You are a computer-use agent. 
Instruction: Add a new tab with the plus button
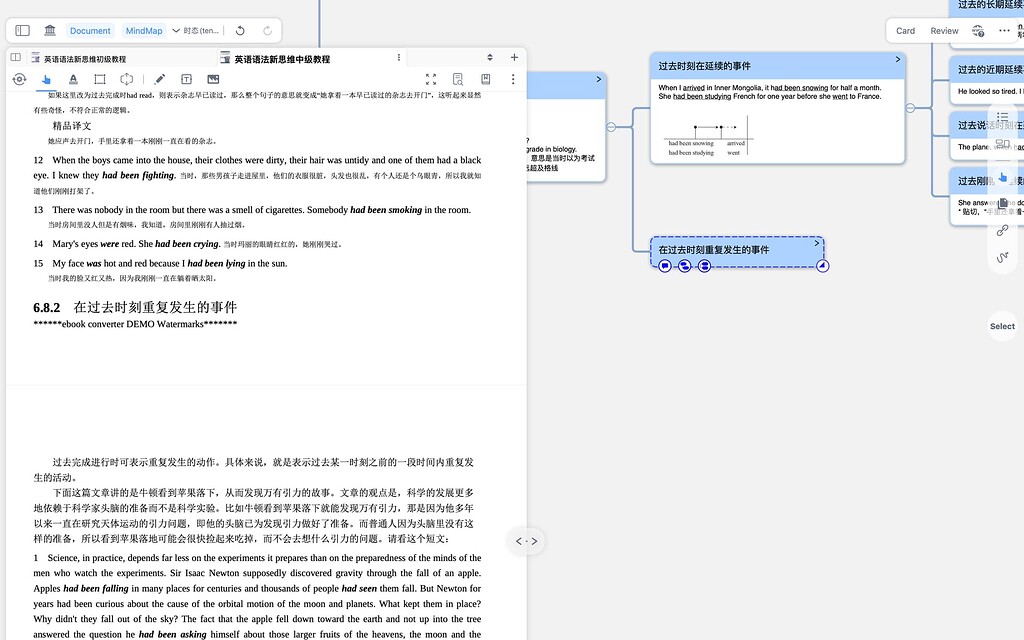[513, 57]
